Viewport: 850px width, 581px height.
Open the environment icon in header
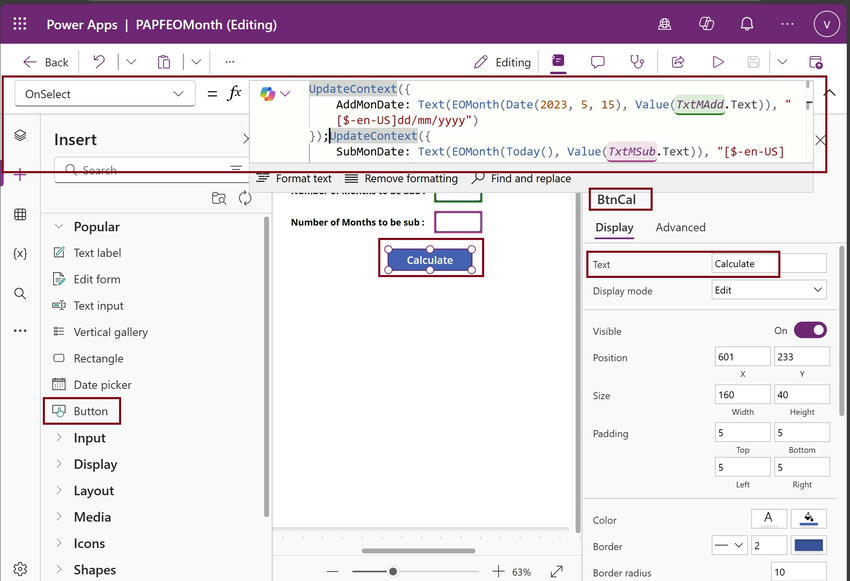[665, 24]
